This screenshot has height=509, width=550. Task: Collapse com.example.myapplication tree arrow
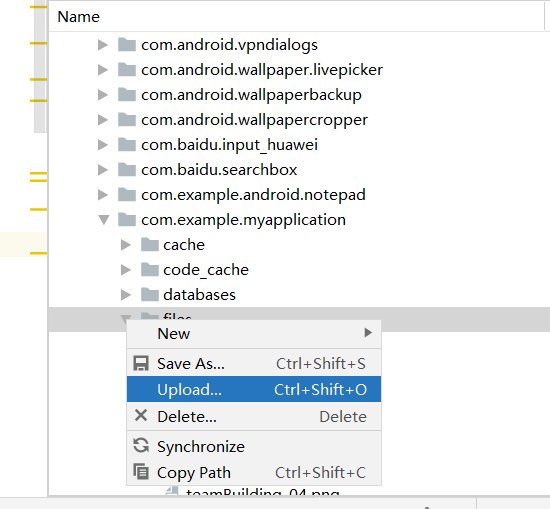(103, 220)
